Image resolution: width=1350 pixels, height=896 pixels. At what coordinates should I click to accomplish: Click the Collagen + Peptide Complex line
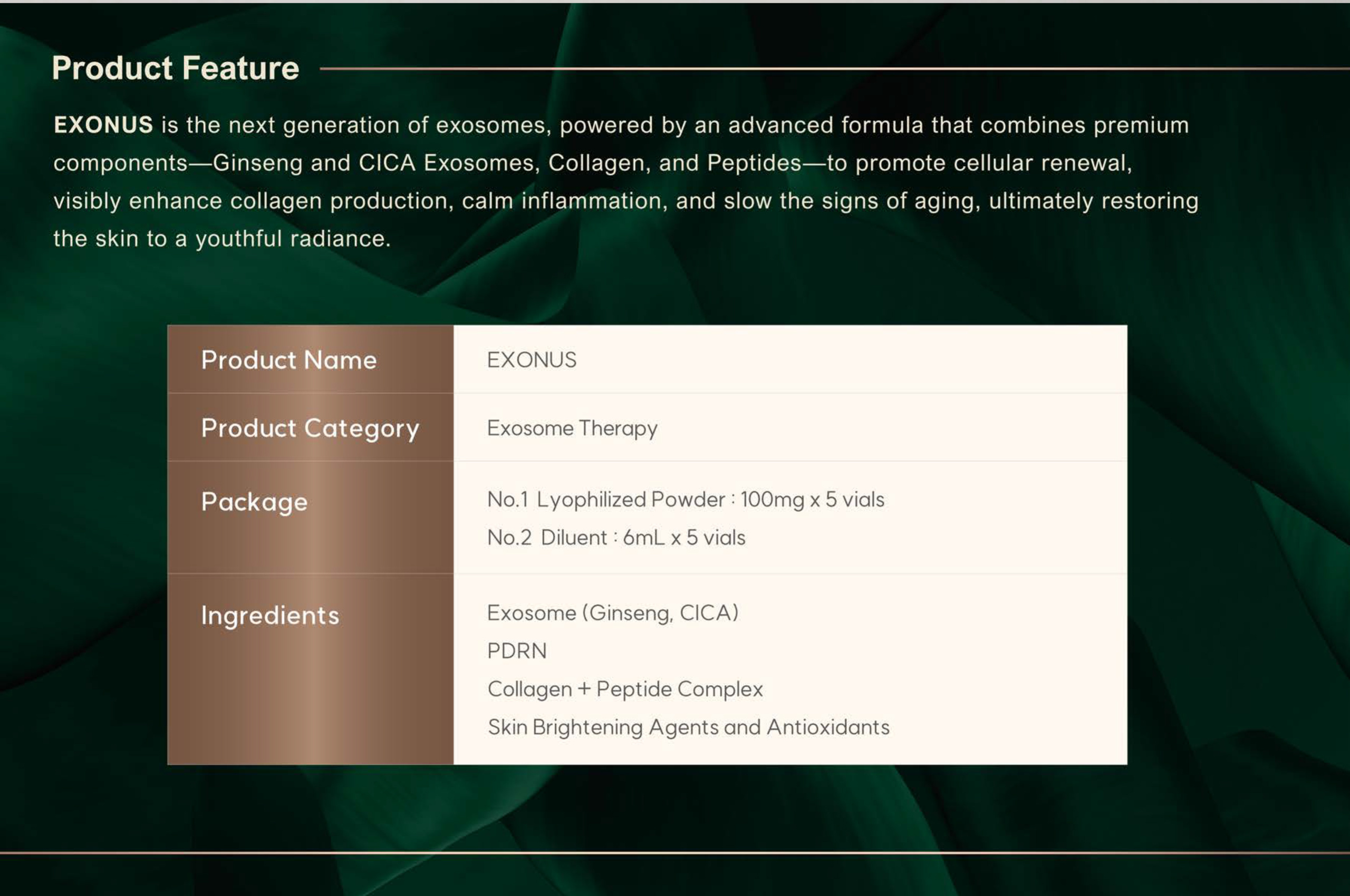click(625, 690)
